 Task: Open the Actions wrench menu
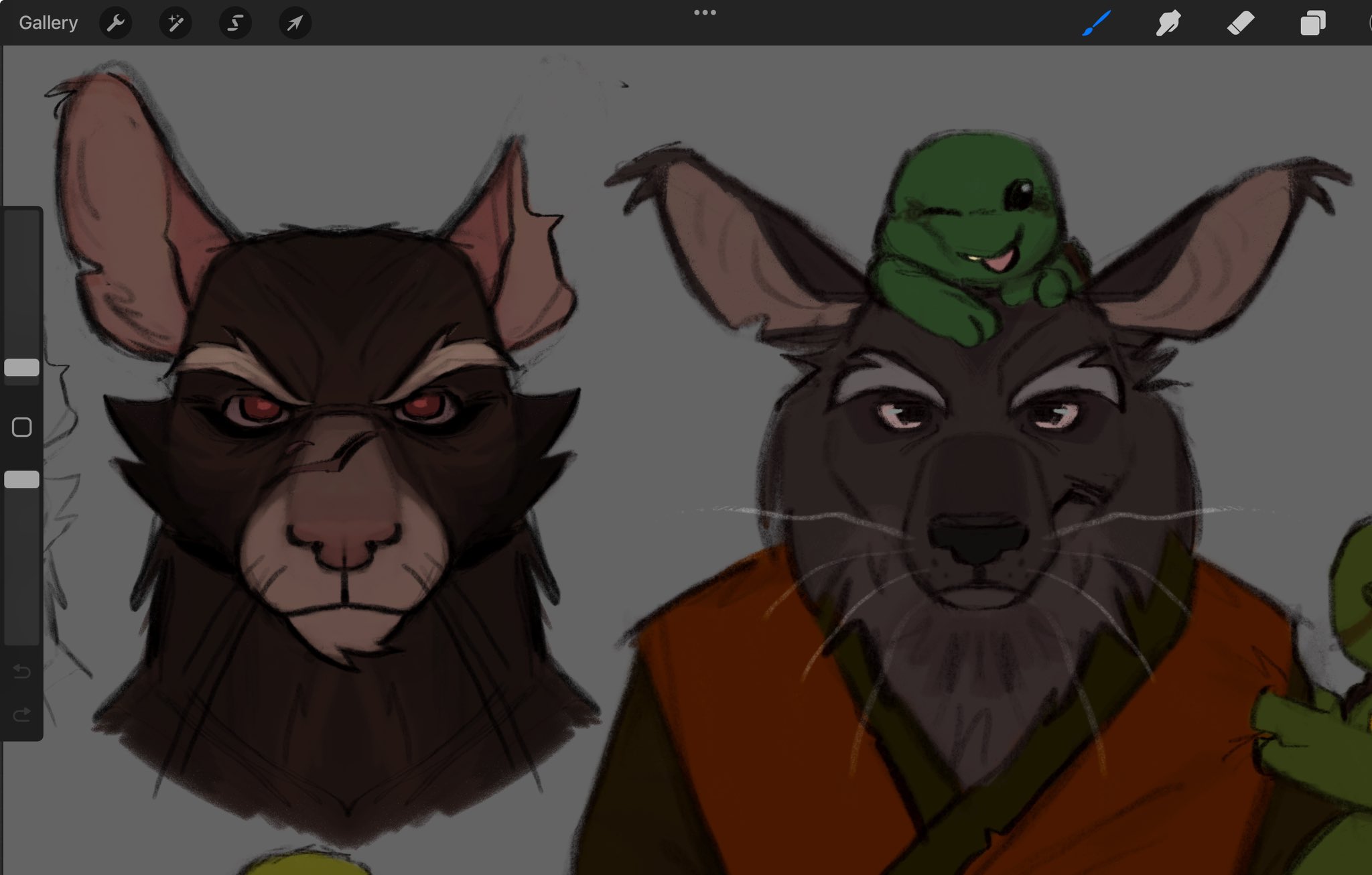tap(115, 22)
